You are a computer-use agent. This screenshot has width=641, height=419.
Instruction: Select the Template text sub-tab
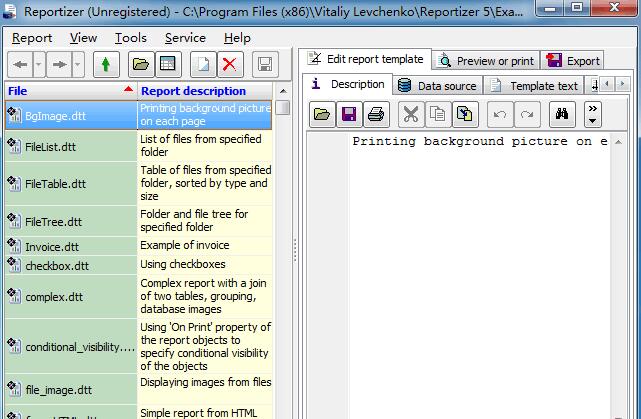click(533, 86)
